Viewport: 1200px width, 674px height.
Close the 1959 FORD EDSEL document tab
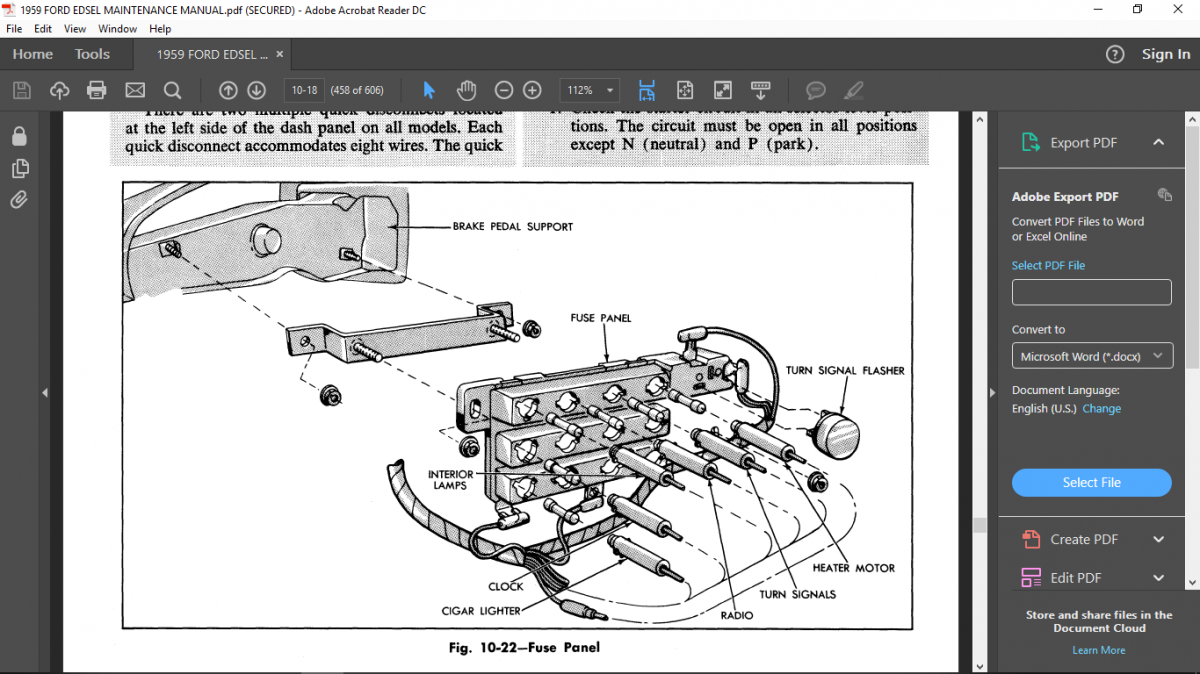tap(280, 54)
